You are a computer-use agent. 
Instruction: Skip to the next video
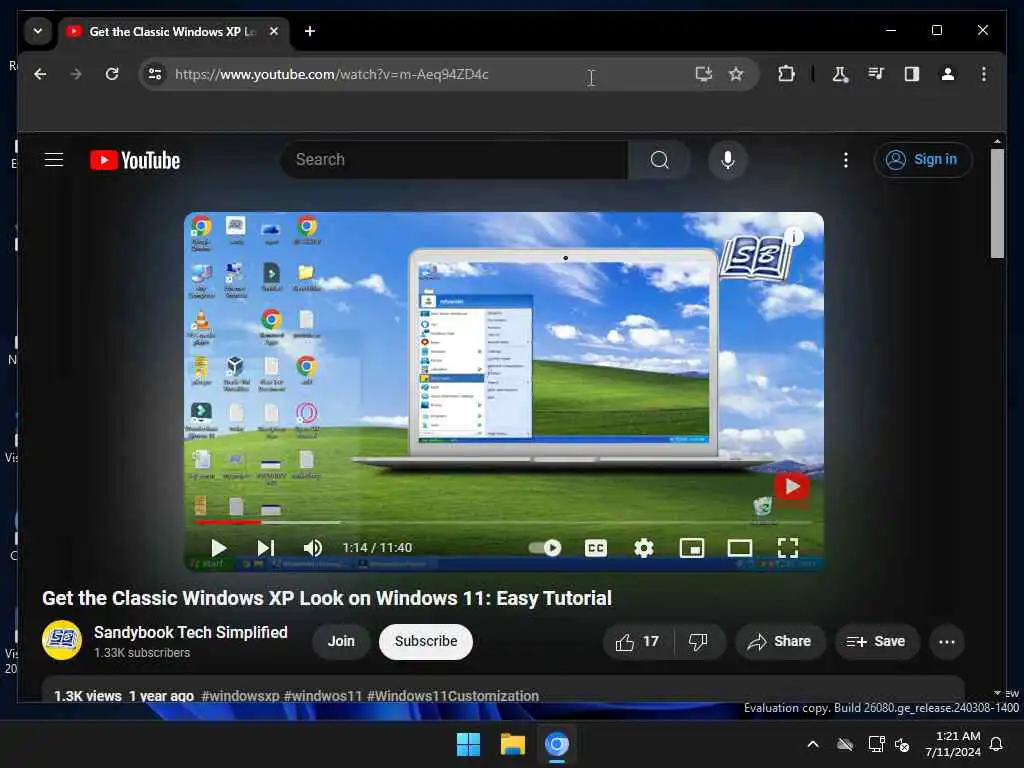click(266, 547)
